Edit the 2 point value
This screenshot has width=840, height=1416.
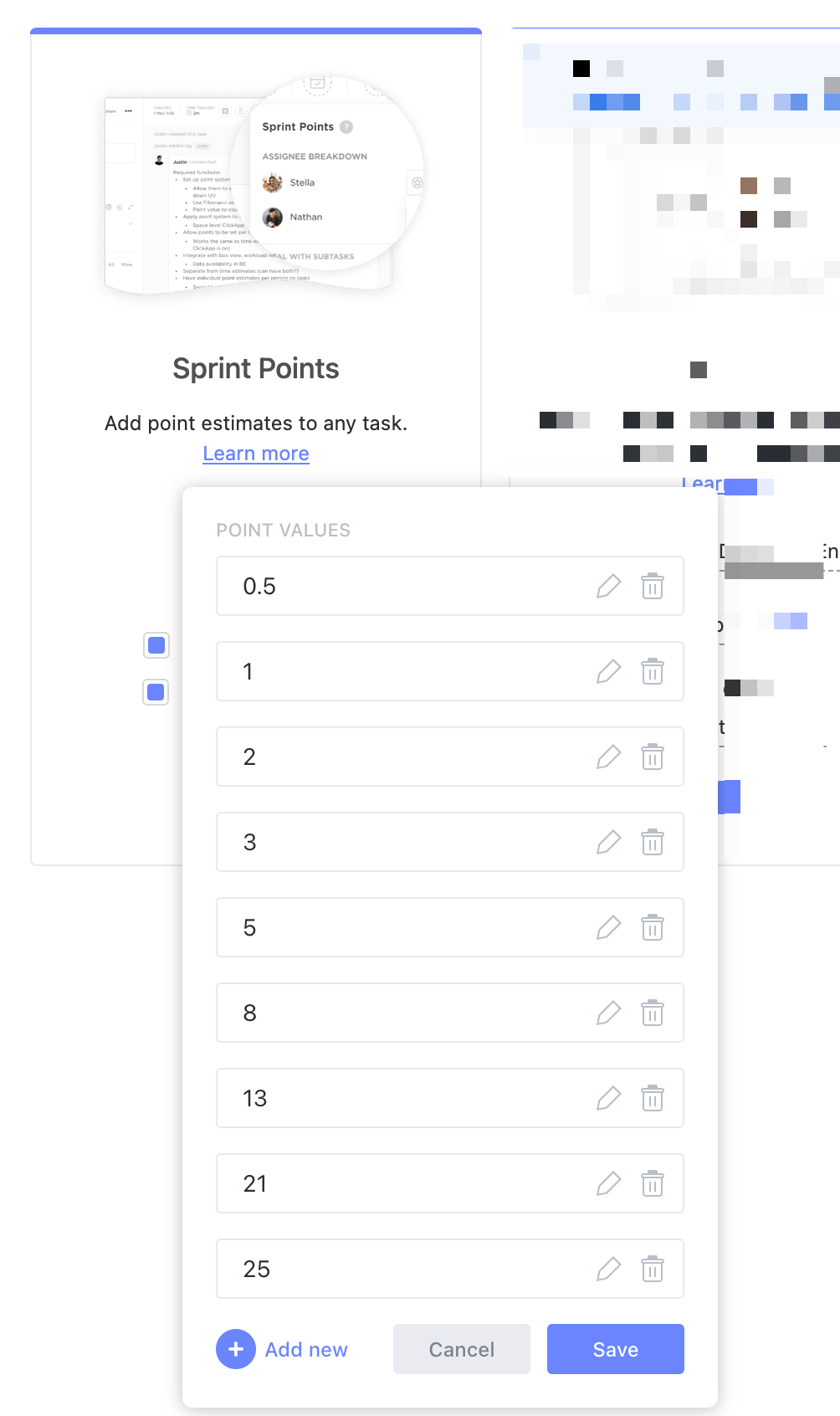[x=609, y=757]
